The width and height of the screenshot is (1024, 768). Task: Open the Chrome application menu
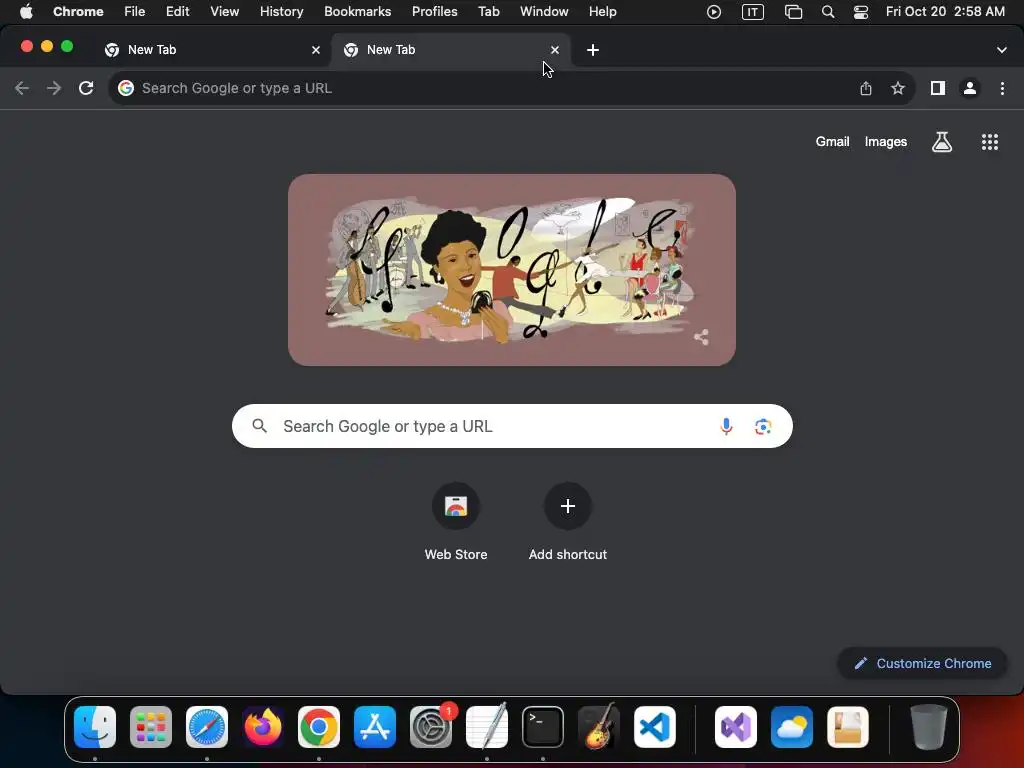click(78, 12)
